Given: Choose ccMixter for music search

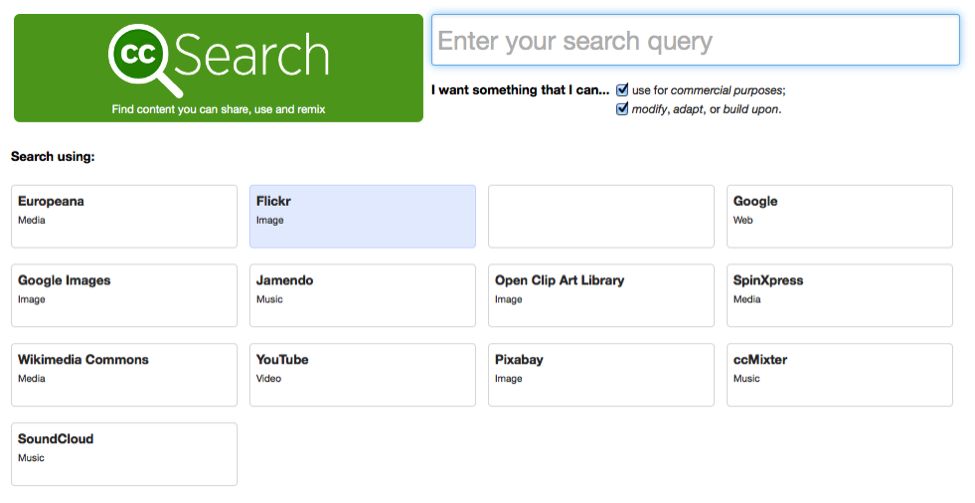Looking at the screenshot, I should 839,374.
